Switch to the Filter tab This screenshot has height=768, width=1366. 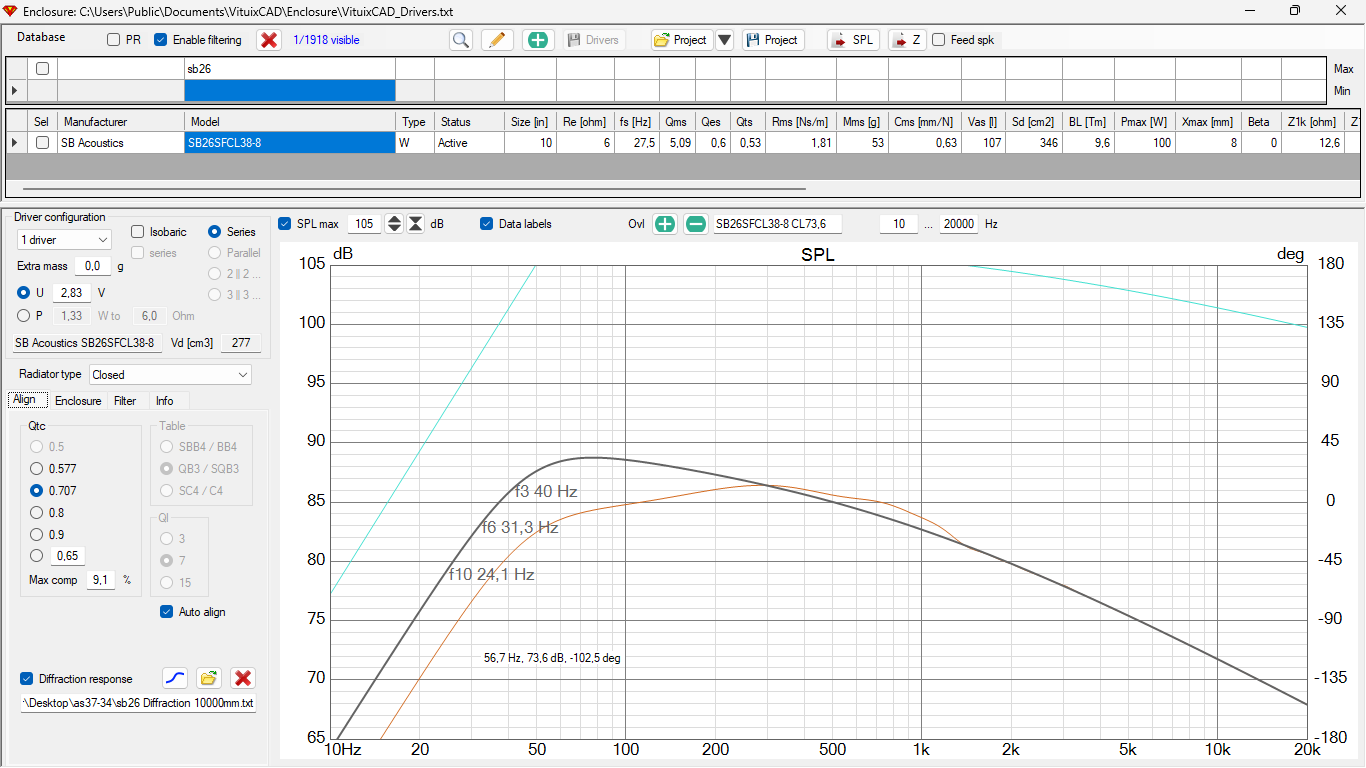click(x=125, y=401)
